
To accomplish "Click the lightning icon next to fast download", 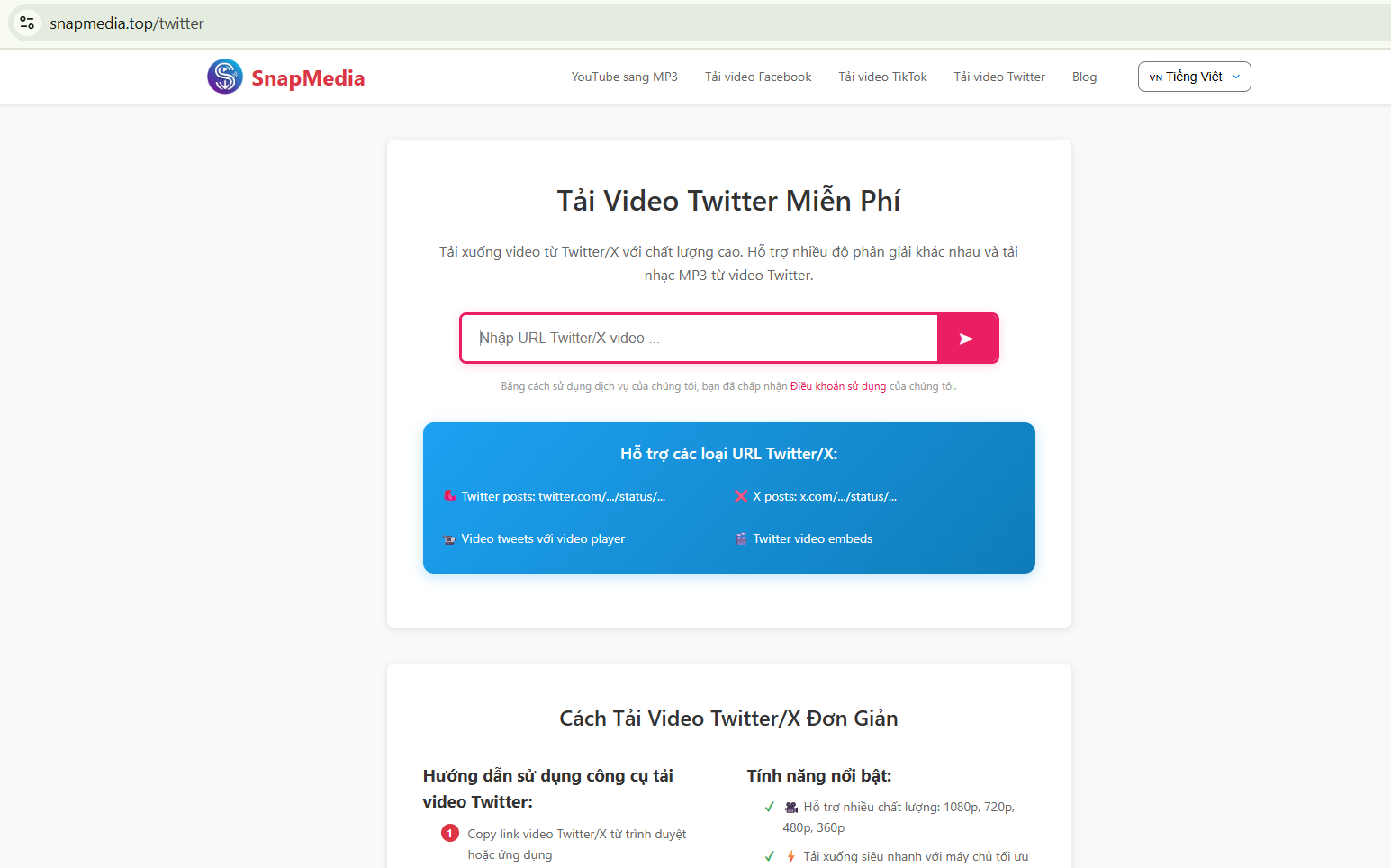I will coord(790,855).
